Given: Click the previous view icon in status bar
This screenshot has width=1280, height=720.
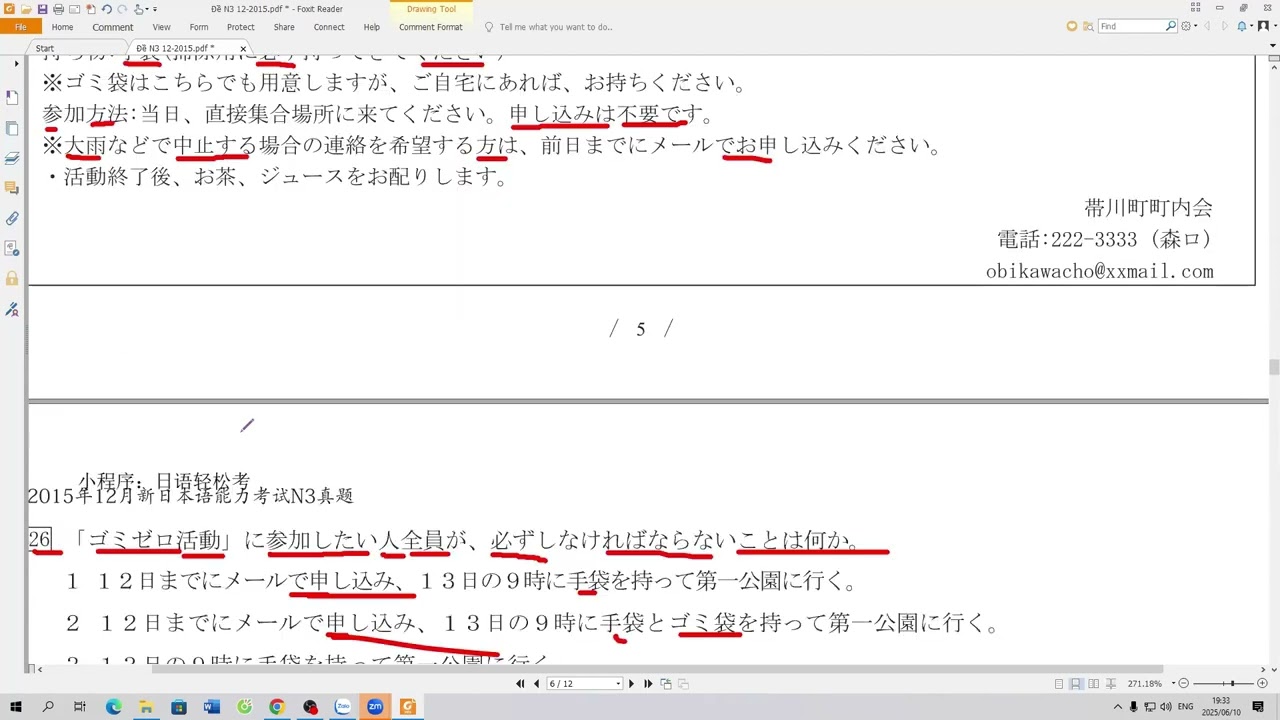Looking at the screenshot, I should pyautogui.click(x=666, y=683).
